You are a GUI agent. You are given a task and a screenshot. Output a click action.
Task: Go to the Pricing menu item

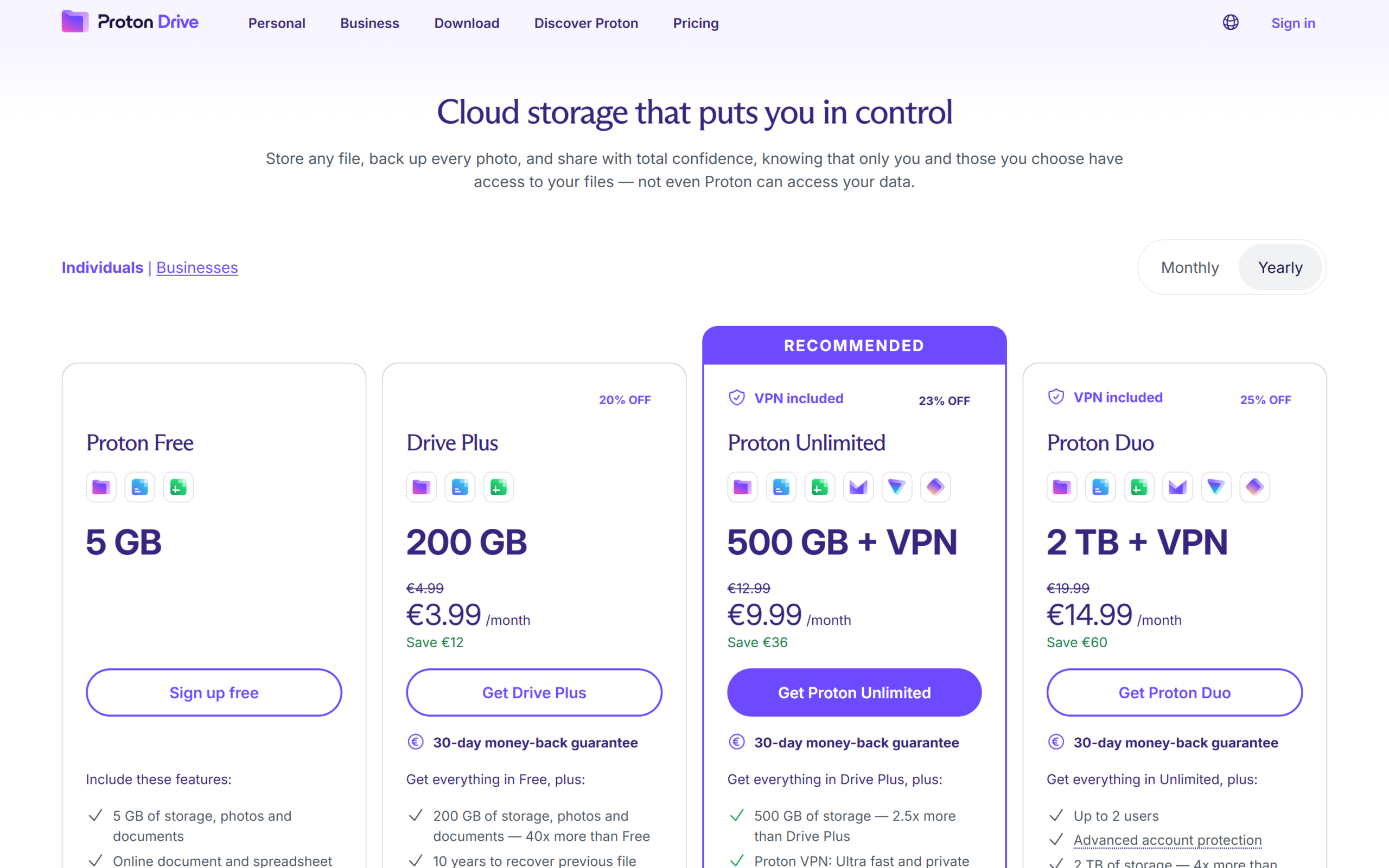pos(696,23)
